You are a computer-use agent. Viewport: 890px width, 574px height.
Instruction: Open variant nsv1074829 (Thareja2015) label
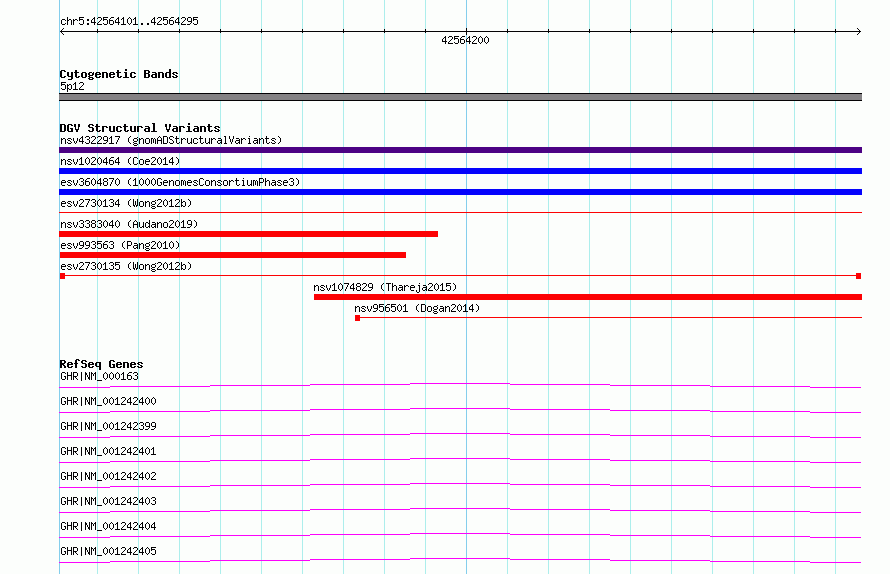(385, 287)
